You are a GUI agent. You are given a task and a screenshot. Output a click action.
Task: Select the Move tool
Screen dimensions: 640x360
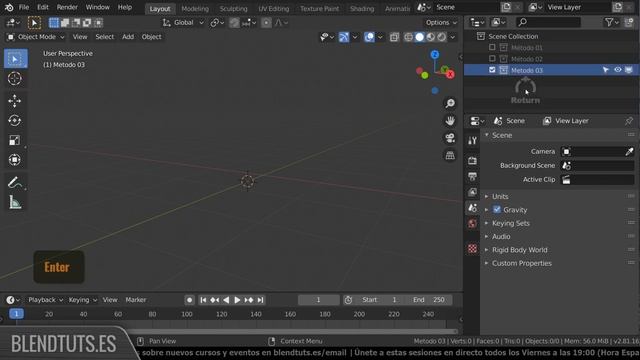pyautogui.click(x=15, y=101)
